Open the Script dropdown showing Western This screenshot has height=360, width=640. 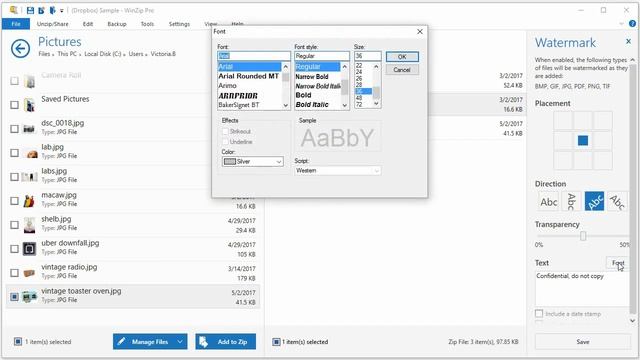(x=338, y=171)
